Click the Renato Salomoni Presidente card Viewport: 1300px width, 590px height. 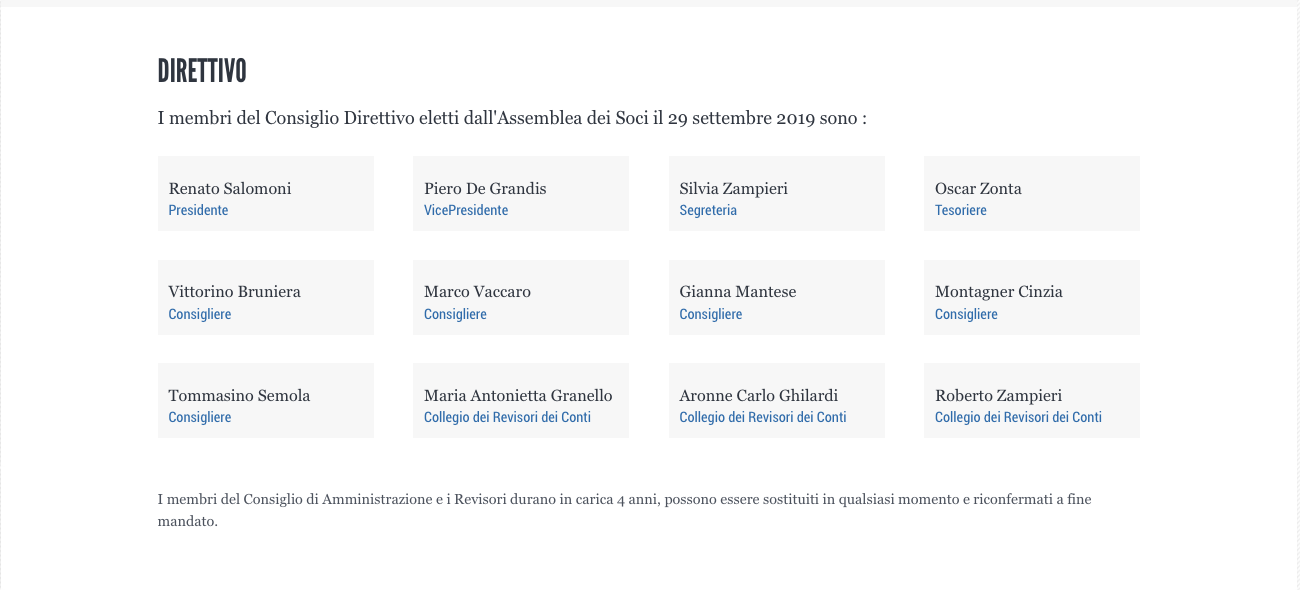click(266, 193)
